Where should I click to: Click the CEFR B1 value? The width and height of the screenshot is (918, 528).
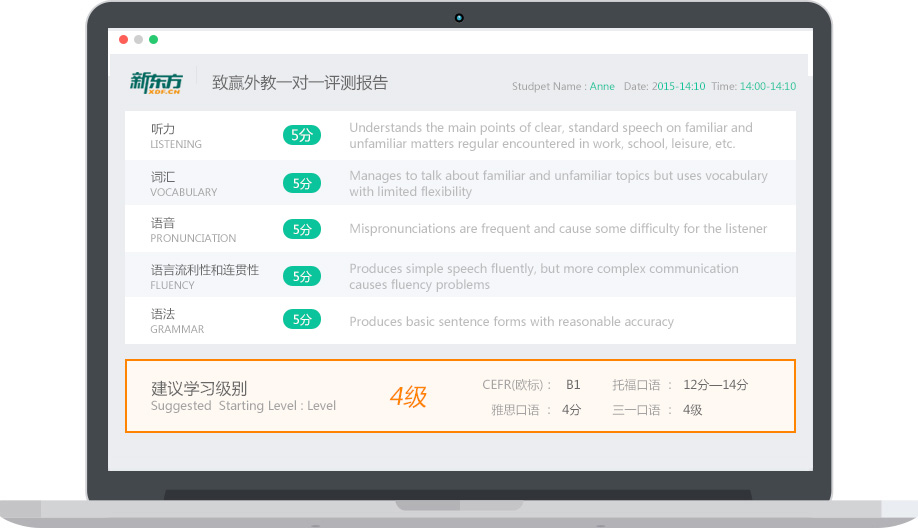click(573, 385)
